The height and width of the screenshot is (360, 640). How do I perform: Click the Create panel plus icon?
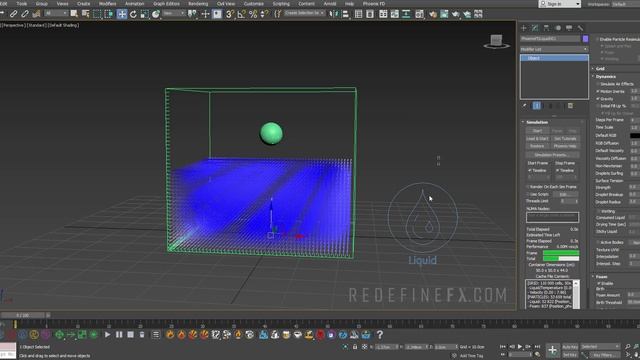pos(524,28)
